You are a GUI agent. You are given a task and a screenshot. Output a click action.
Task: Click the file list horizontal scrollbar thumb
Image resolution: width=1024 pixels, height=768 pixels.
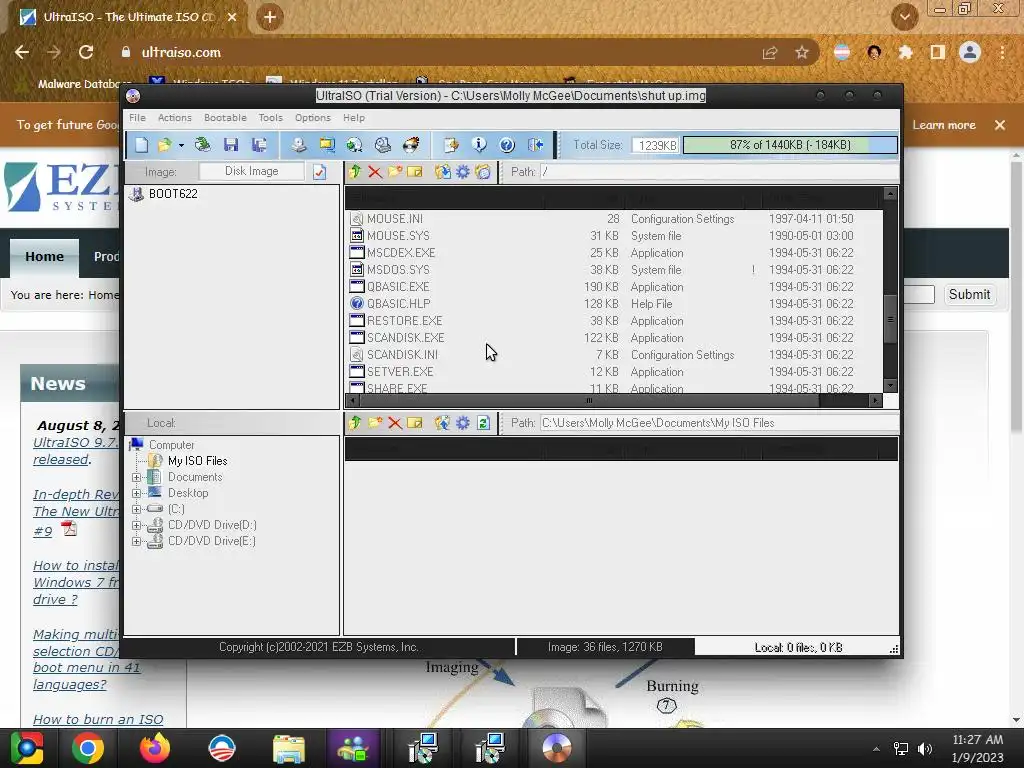pyautogui.click(x=588, y=400)
